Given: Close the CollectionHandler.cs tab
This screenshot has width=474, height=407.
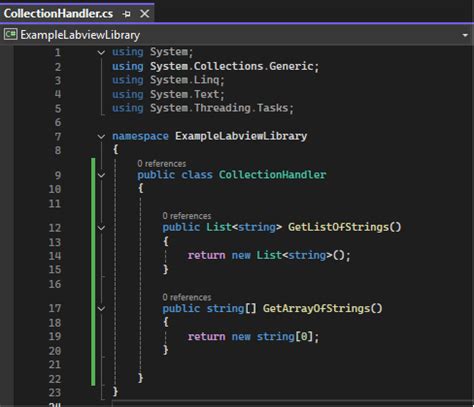Looking at the screenshot, I should (x=145, y=14).
